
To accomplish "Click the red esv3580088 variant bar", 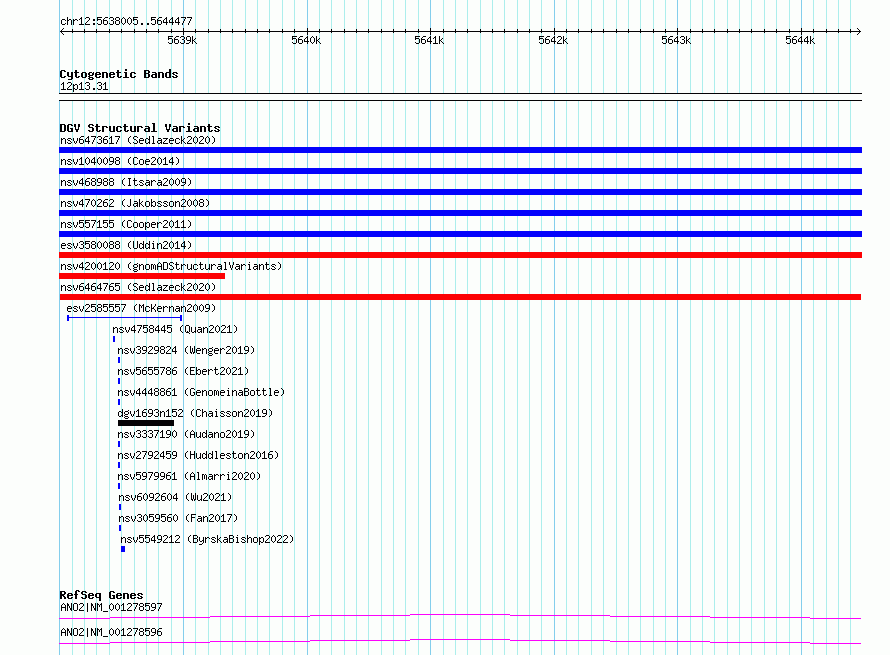I will point(460,255).
